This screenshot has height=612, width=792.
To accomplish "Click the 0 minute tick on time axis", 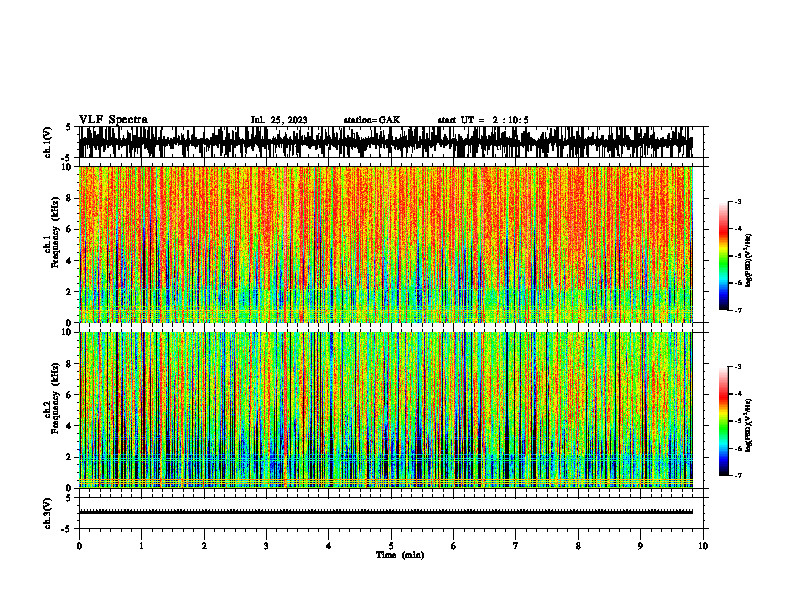I will [79, 546].
